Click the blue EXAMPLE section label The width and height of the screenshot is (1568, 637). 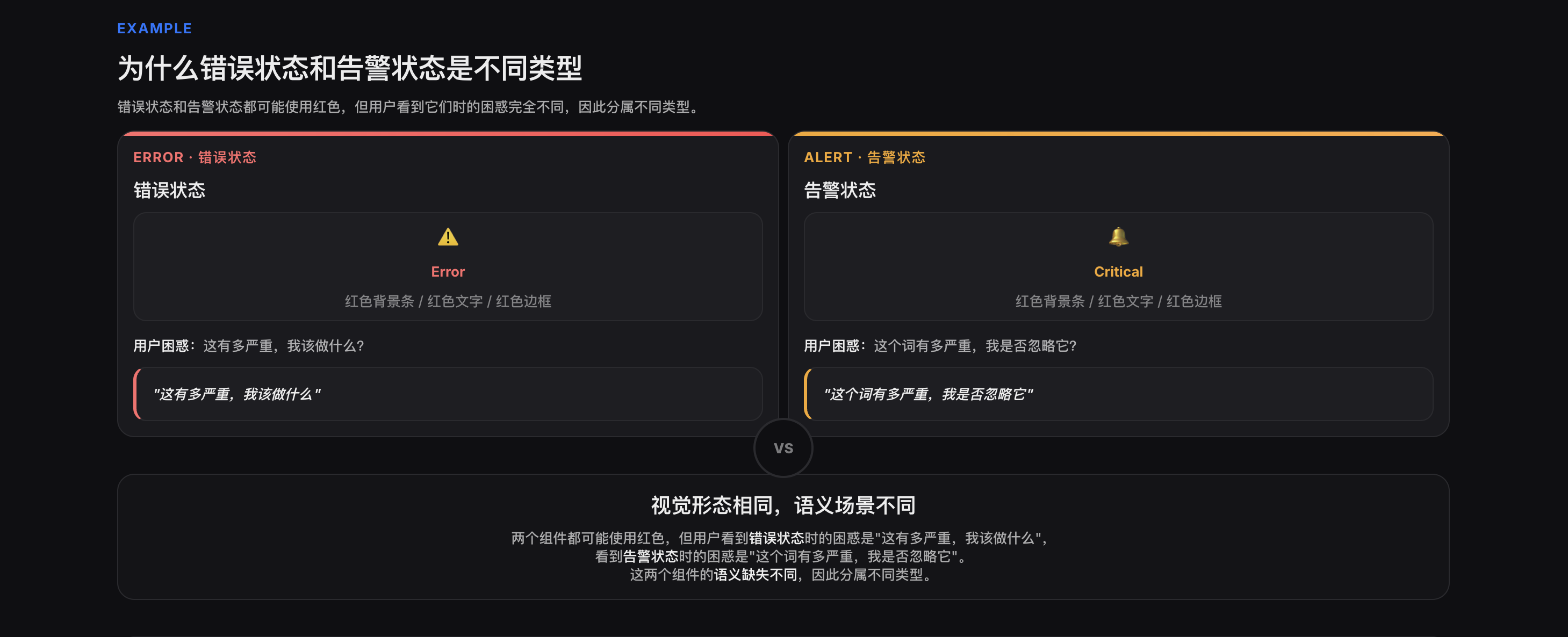point(155,28)
